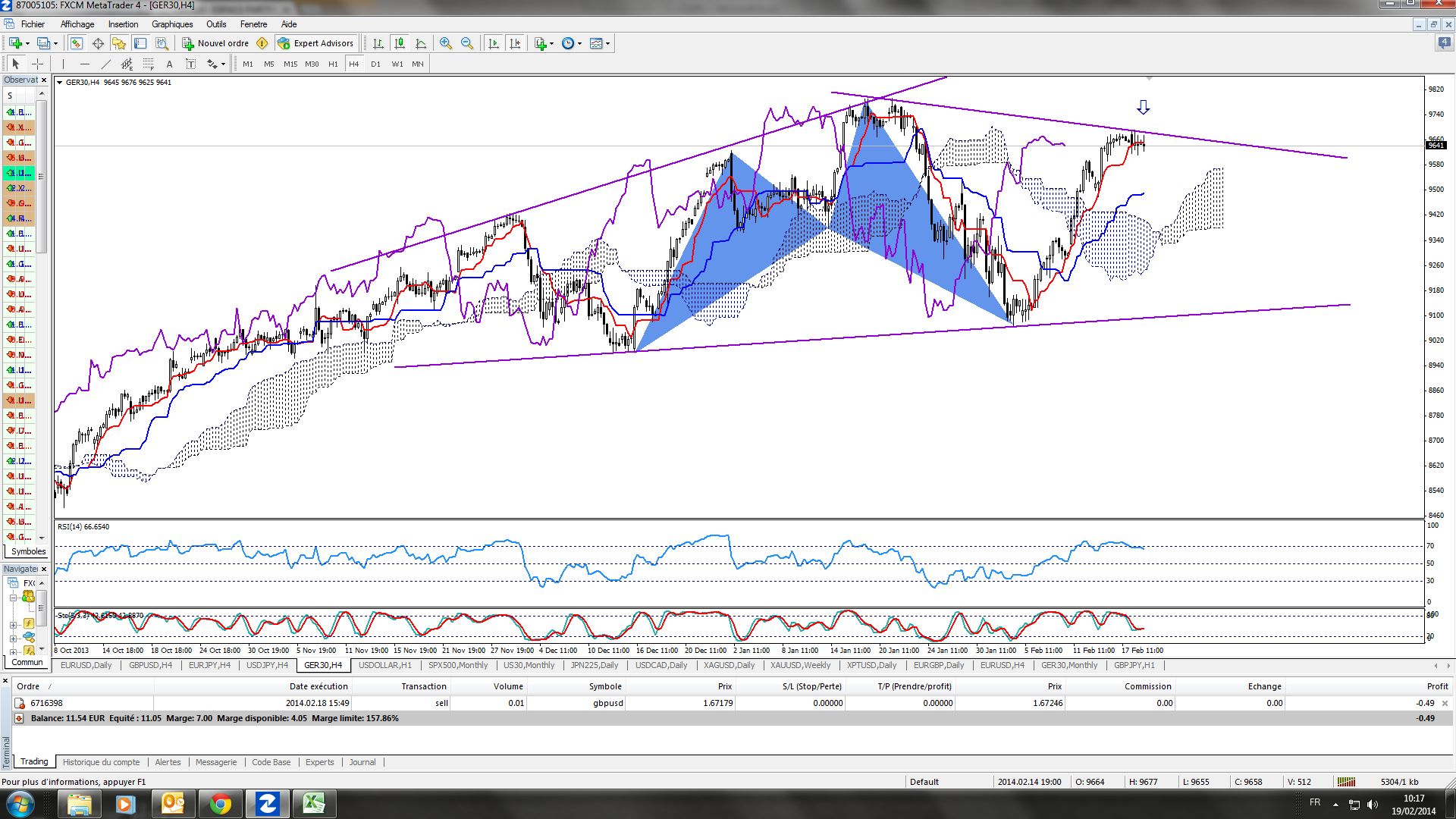This screenshot has width=1456, height=819.
Task: Switch the chart to candlesticks
Action: tap(400, 43)
